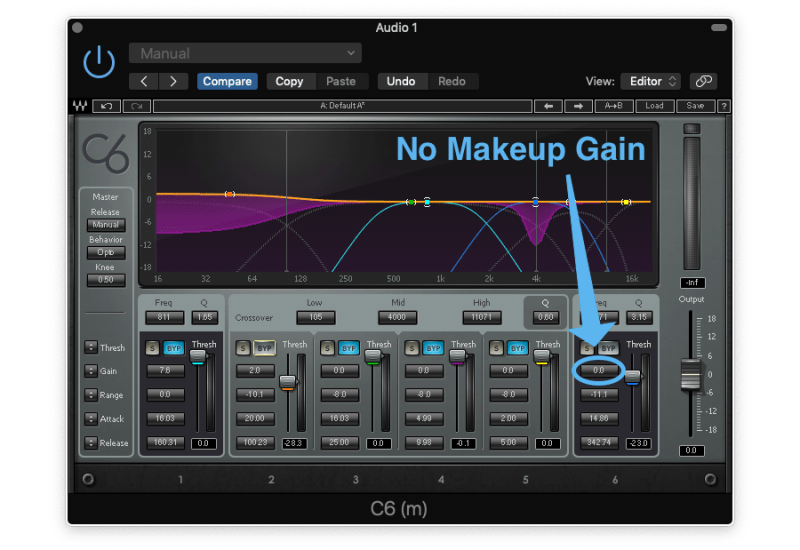The image size is (800, 550).
Task: Click the master Knee value 0.50
Action: (106, 280)
